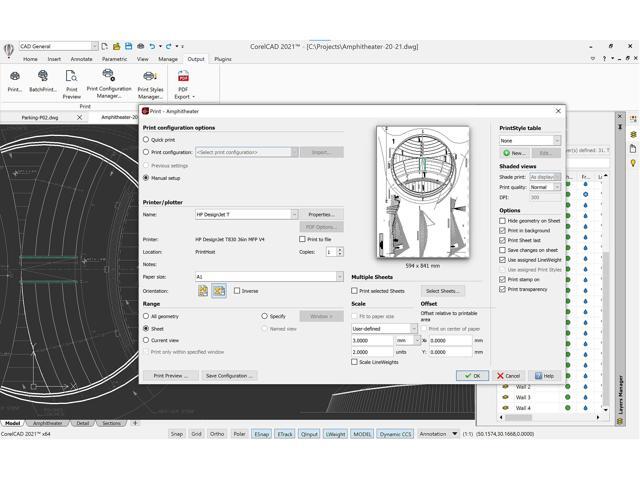Toggle visibility eye of Wall 4 layer
The width and height of the screenshot is (640, 480).
505,407
